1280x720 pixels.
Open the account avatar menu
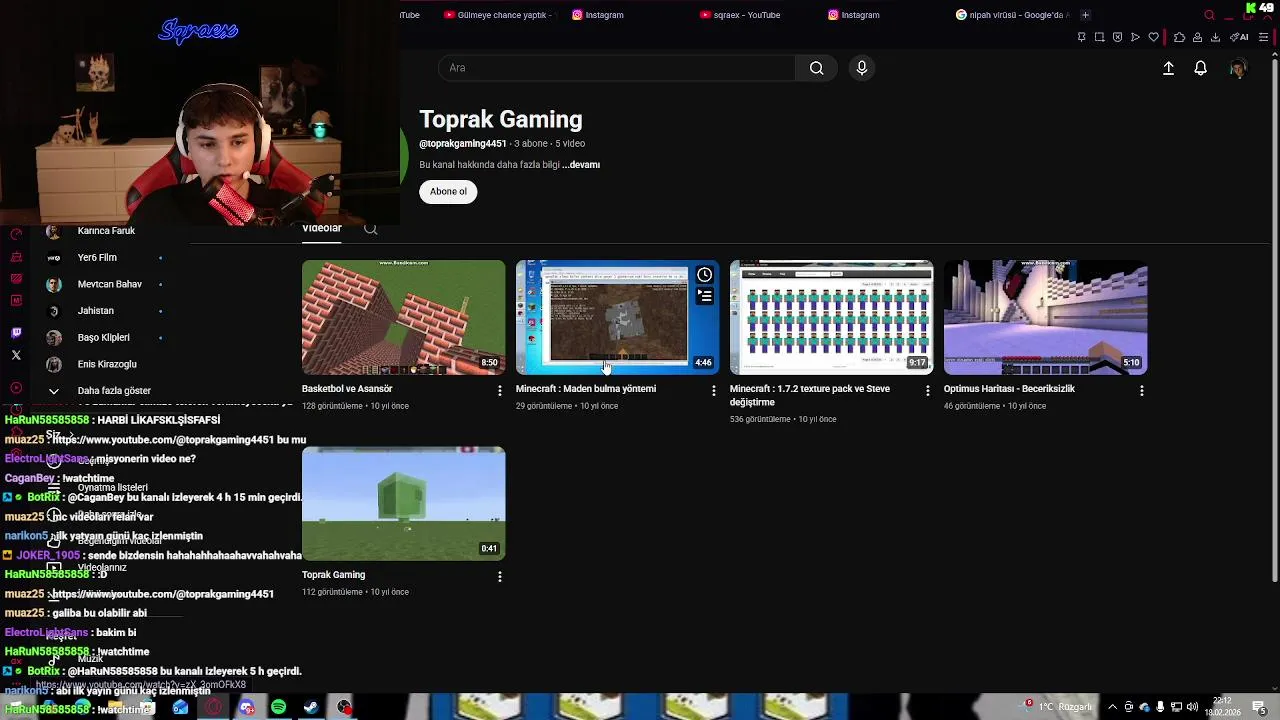(1238, 68)
